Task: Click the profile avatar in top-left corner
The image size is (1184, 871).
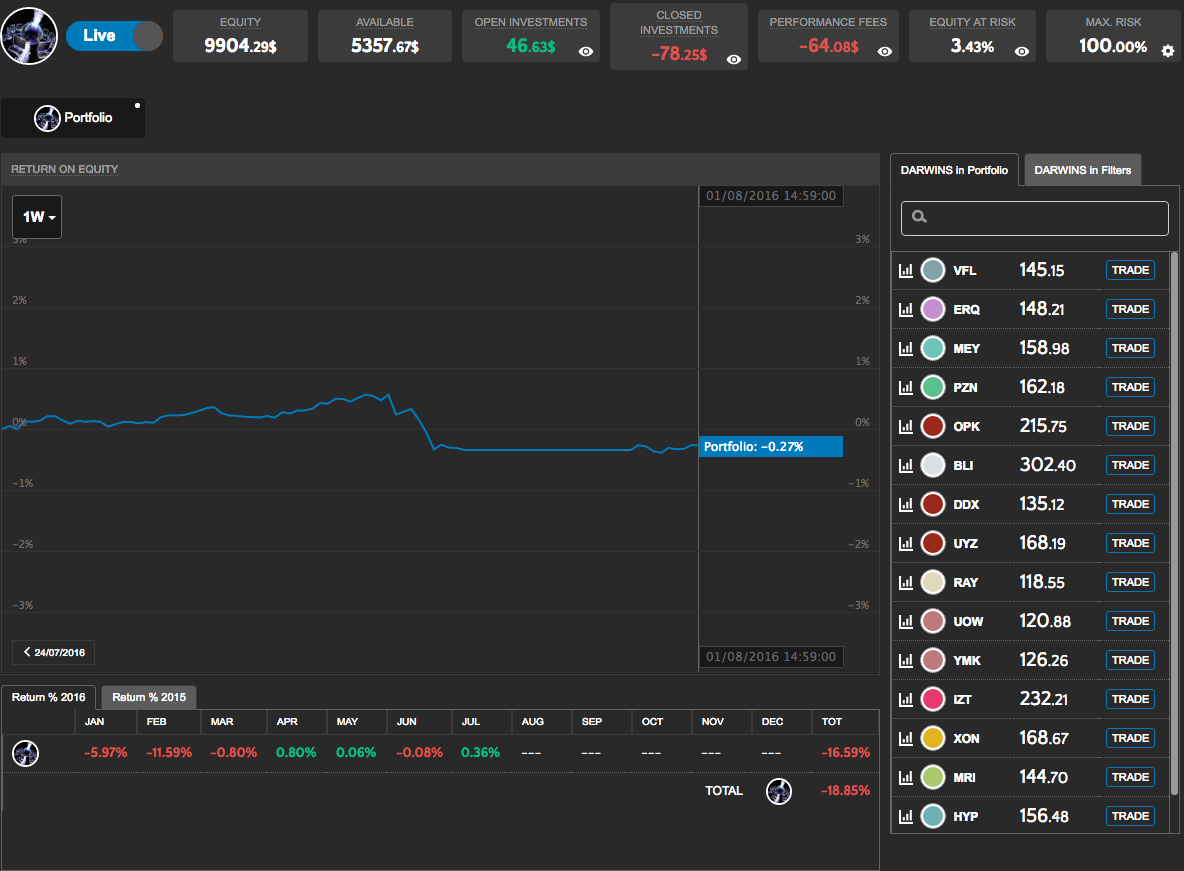Action: pos(28,35)
